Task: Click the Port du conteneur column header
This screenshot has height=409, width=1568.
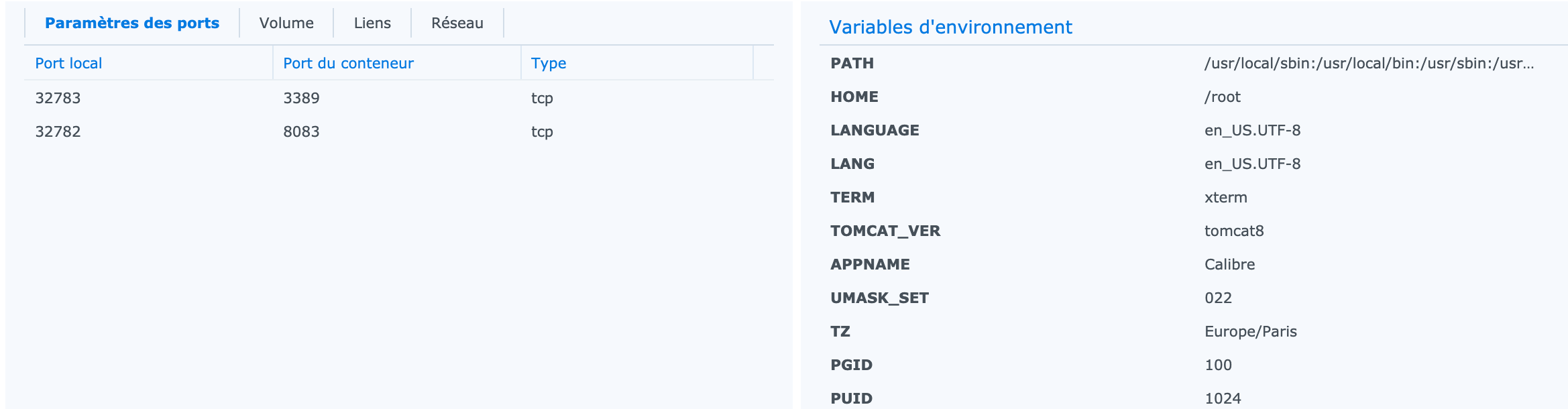Action: click(348, 64)
